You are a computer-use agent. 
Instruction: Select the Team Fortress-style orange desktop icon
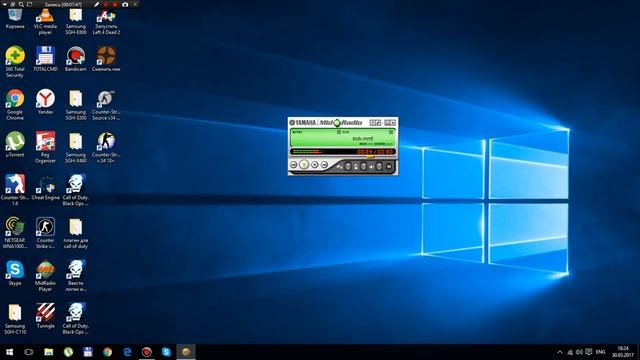tap(106, 59)
